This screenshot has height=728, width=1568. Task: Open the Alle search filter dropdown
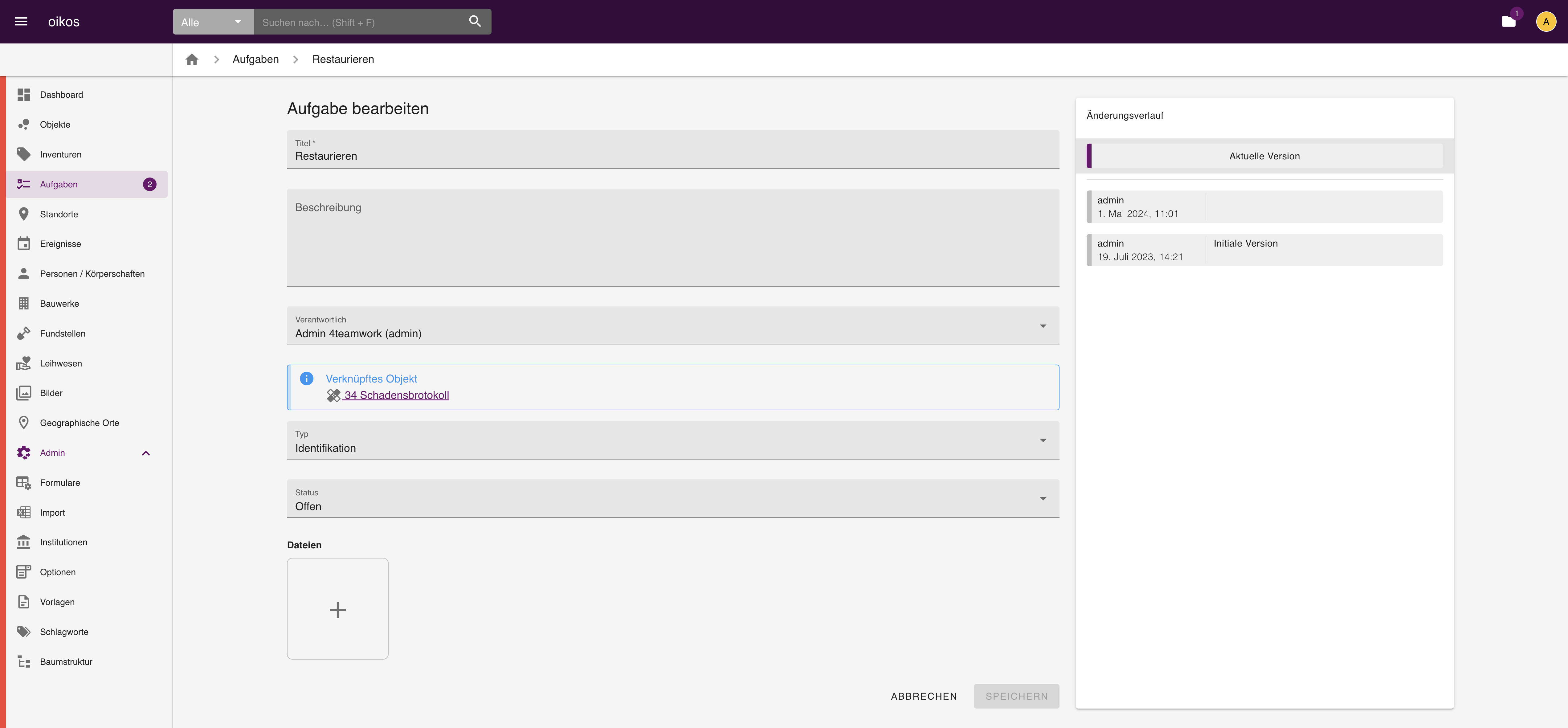[x=213, y=22]
